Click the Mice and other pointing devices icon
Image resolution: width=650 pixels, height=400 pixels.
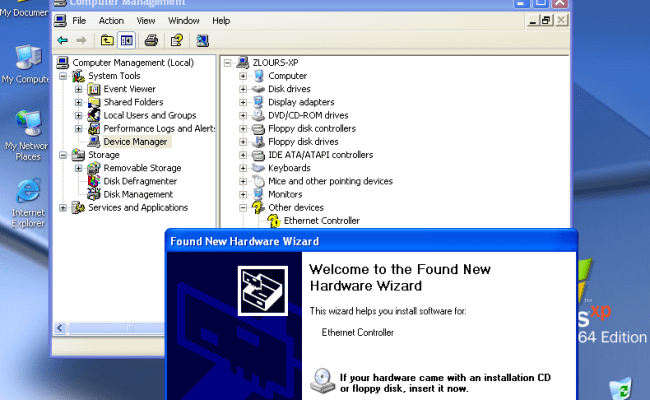tap(259, 181)
